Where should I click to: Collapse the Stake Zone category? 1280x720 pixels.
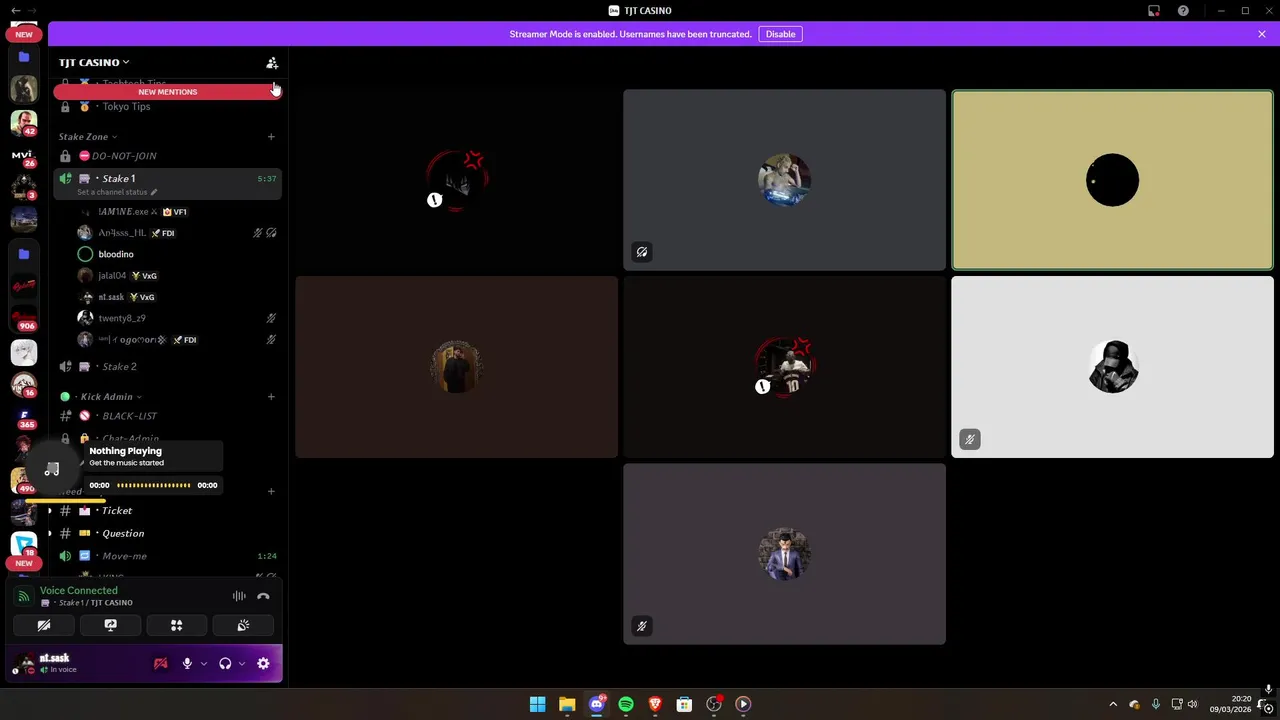point(88,136)
